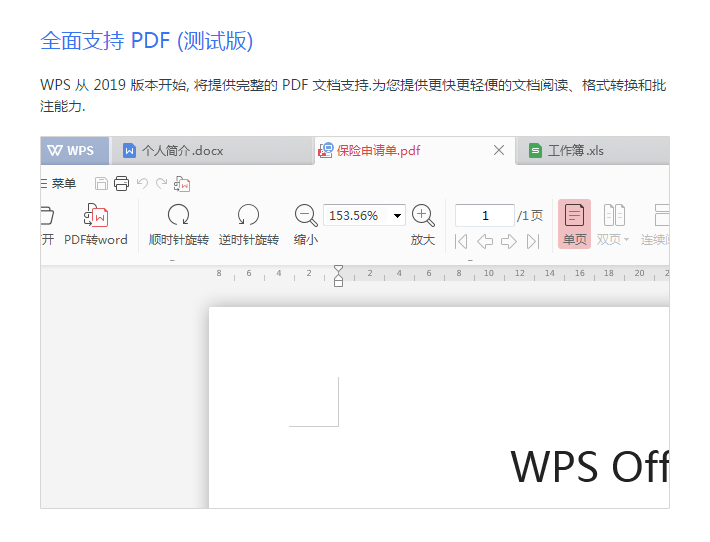Select the 连续 continuous reading view
Viewport: 710px width, 542px height.
tap(655, 224)
